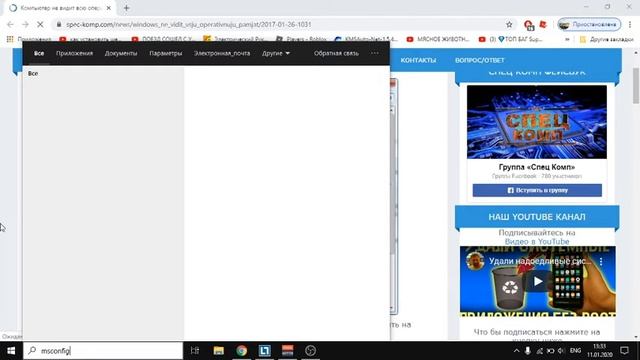Go back in Chrome browser
The height and width of the screenshot is (360, 640).
[x=11, y=24]
